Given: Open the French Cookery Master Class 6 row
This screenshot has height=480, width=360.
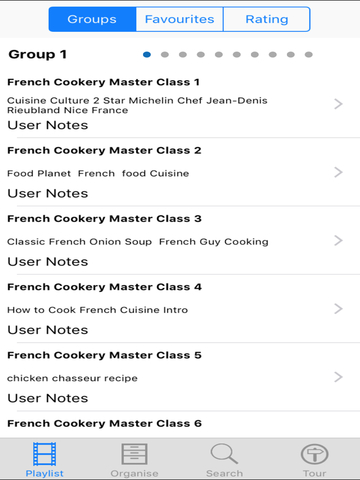Looking at the screenshot, I should (x=180, y=424).
